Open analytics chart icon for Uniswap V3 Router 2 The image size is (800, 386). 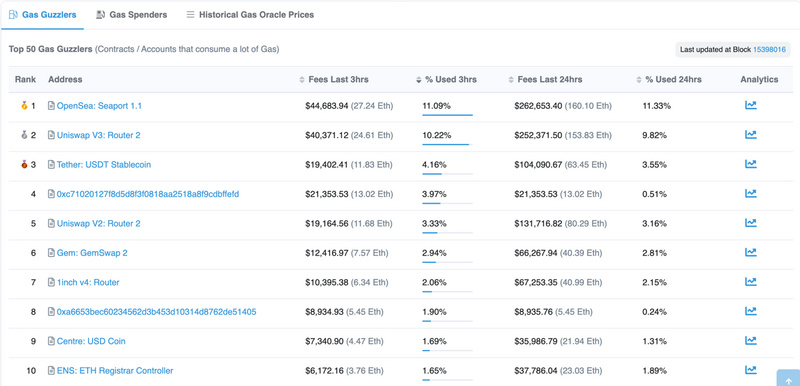pos(751,135)
